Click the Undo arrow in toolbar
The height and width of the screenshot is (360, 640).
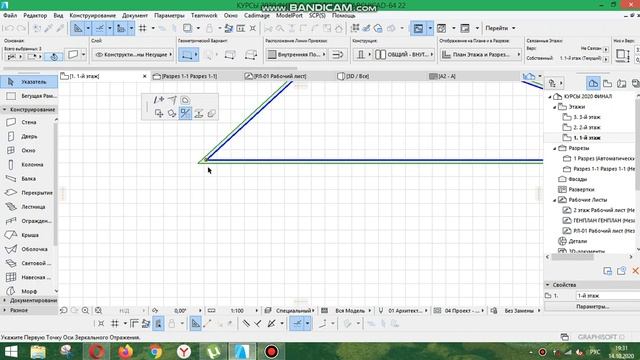click(10, 28)
